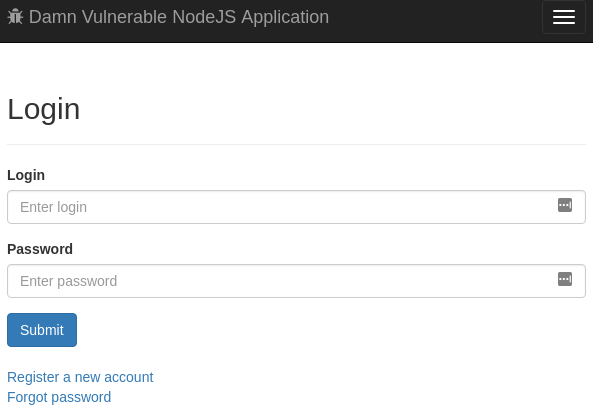Click the large Login page heading

click(x=44, y=109)
